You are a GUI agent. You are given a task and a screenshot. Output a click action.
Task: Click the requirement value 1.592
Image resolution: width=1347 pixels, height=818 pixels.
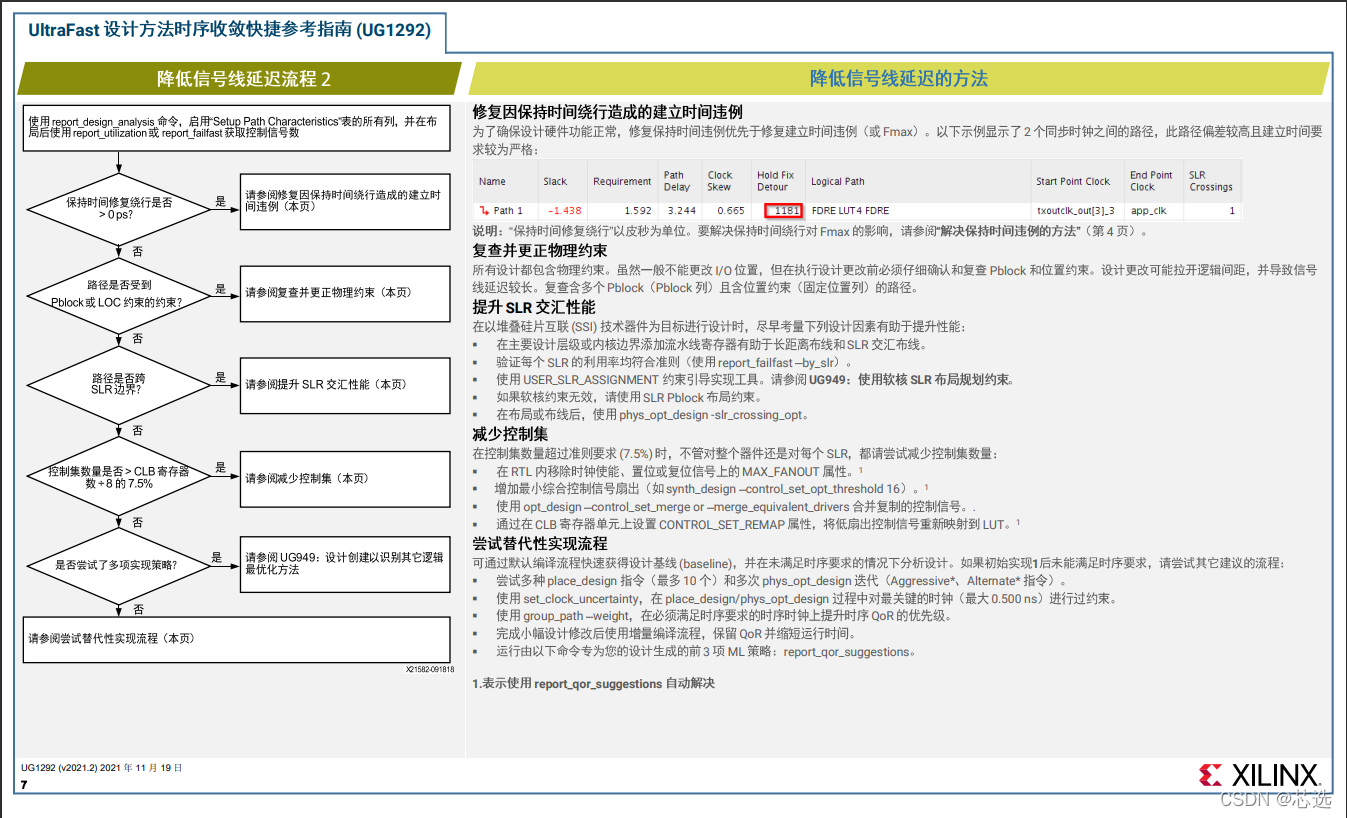coord(637,211)
